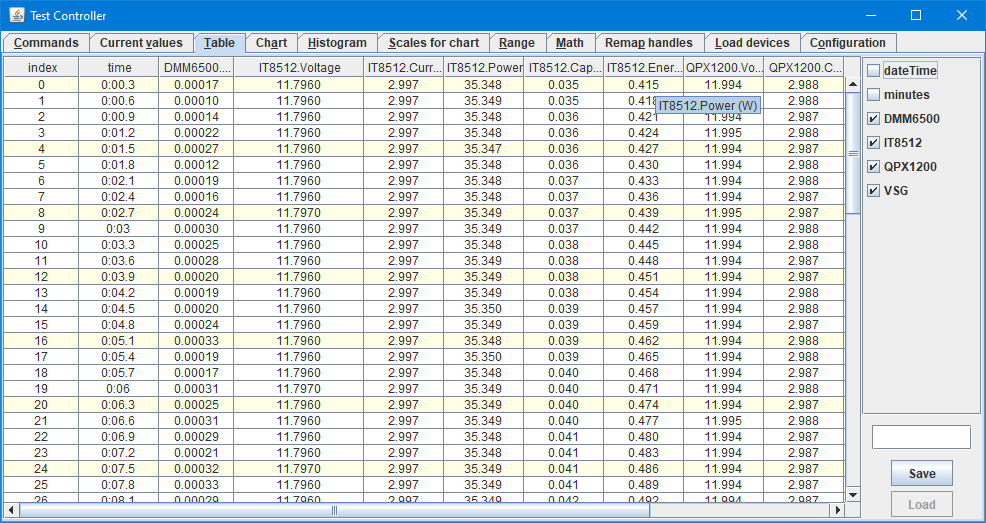986x523 pixels.
Task: Select energy value 0.489 in row 25
Action: click(x=643, y=485)
